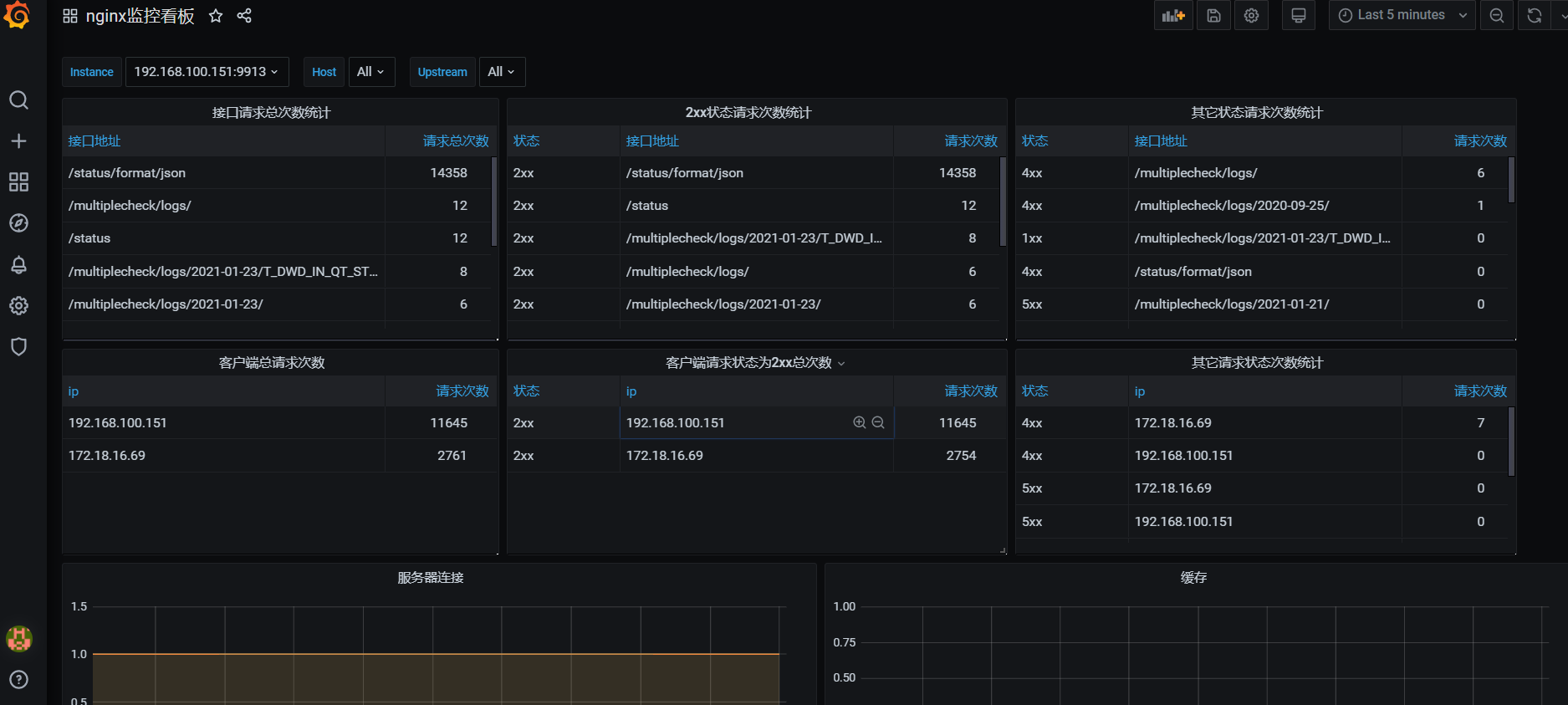This screenshot has width=1568, height=705.
Task: Open dashboard settings gear in toolbar
Action: (1251, 15)
